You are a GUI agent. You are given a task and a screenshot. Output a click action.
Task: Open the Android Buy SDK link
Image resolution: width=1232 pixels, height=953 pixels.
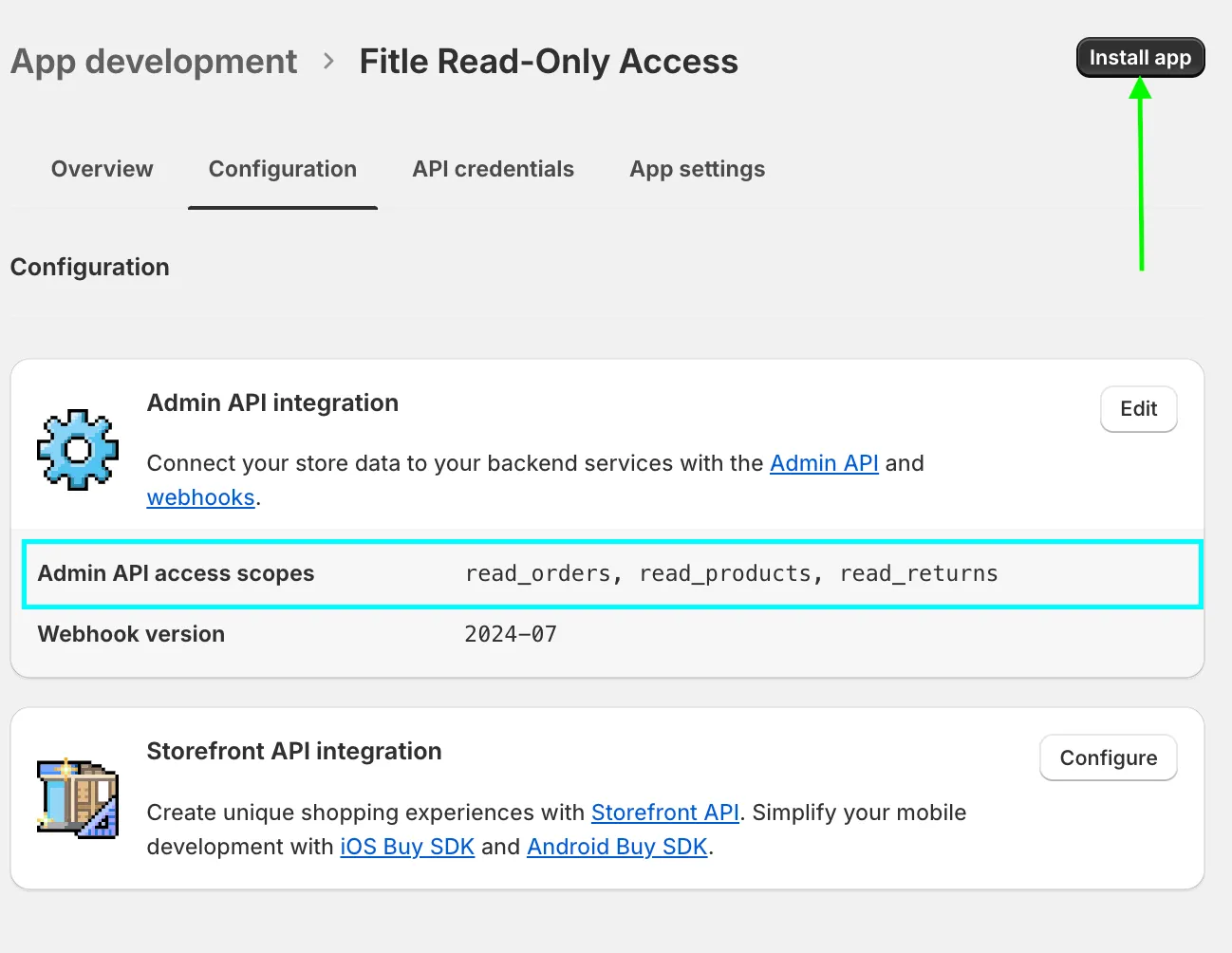[x=617, y=847]
